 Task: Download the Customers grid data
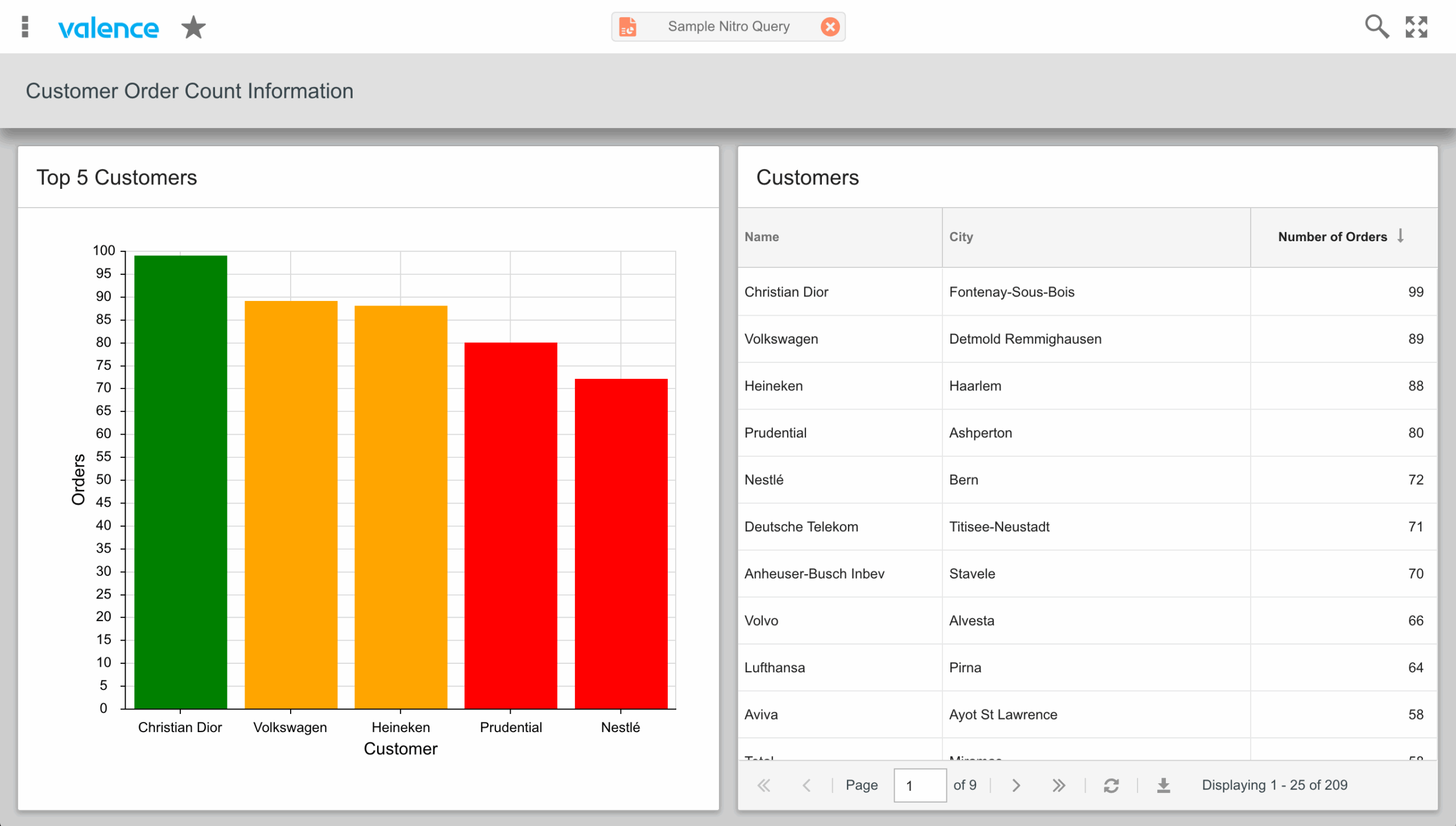click(x=1164, y=786)
